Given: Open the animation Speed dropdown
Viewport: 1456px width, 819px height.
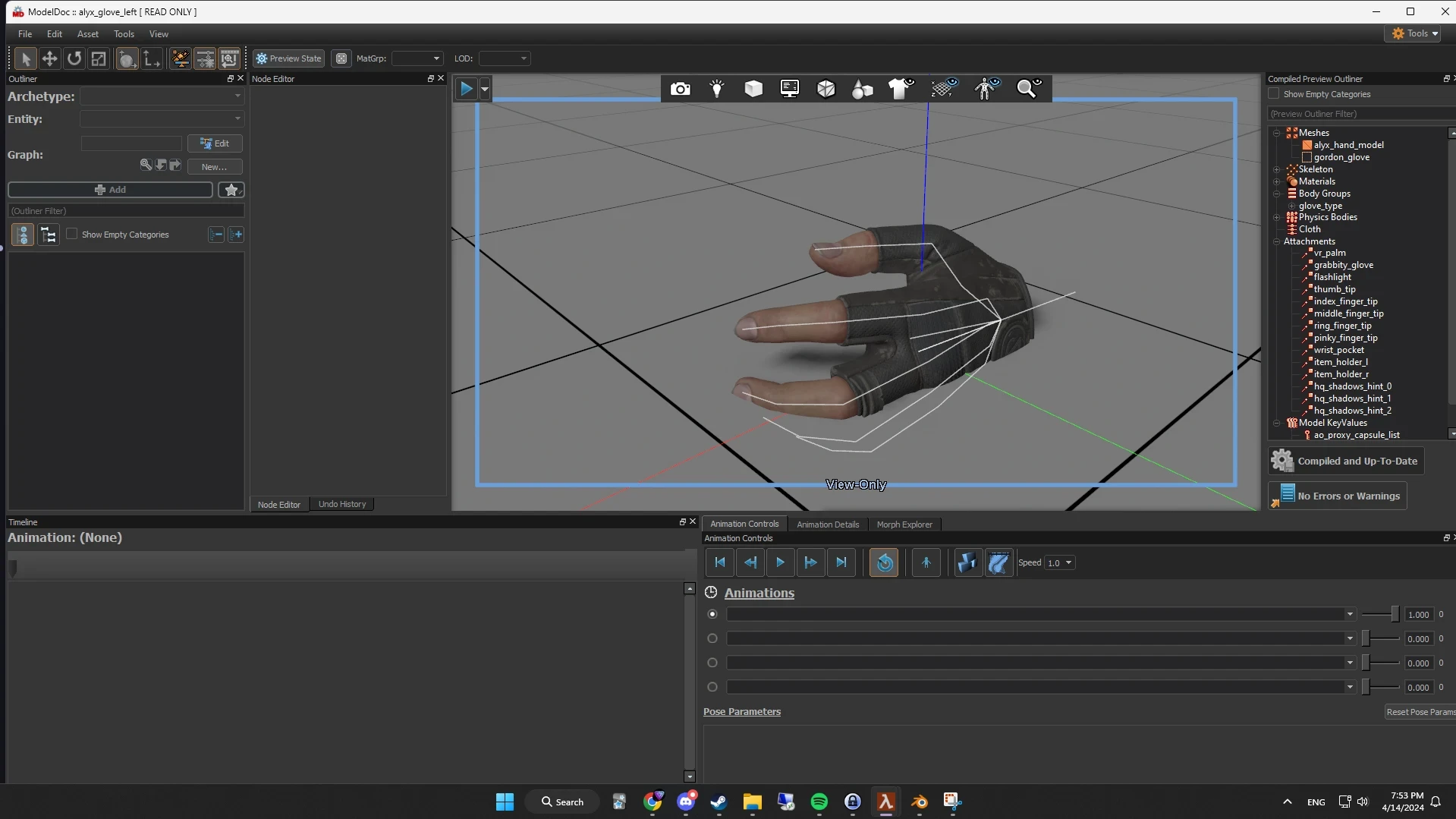Looking at the screenshot, I should (x=1059, y=563).
